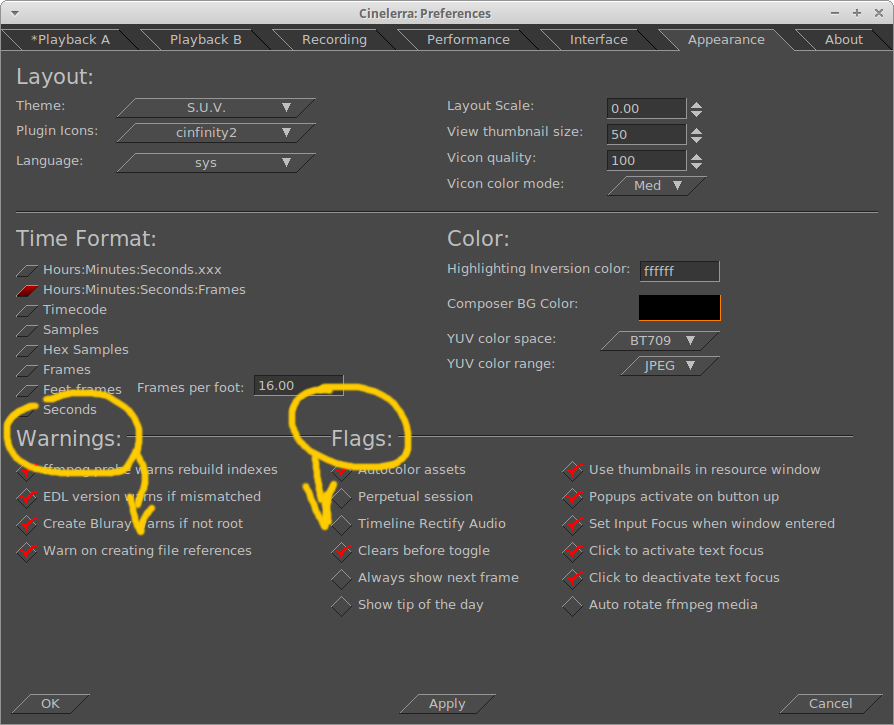Expand the YUV color space BT709 dropdown

pos(660,340)
